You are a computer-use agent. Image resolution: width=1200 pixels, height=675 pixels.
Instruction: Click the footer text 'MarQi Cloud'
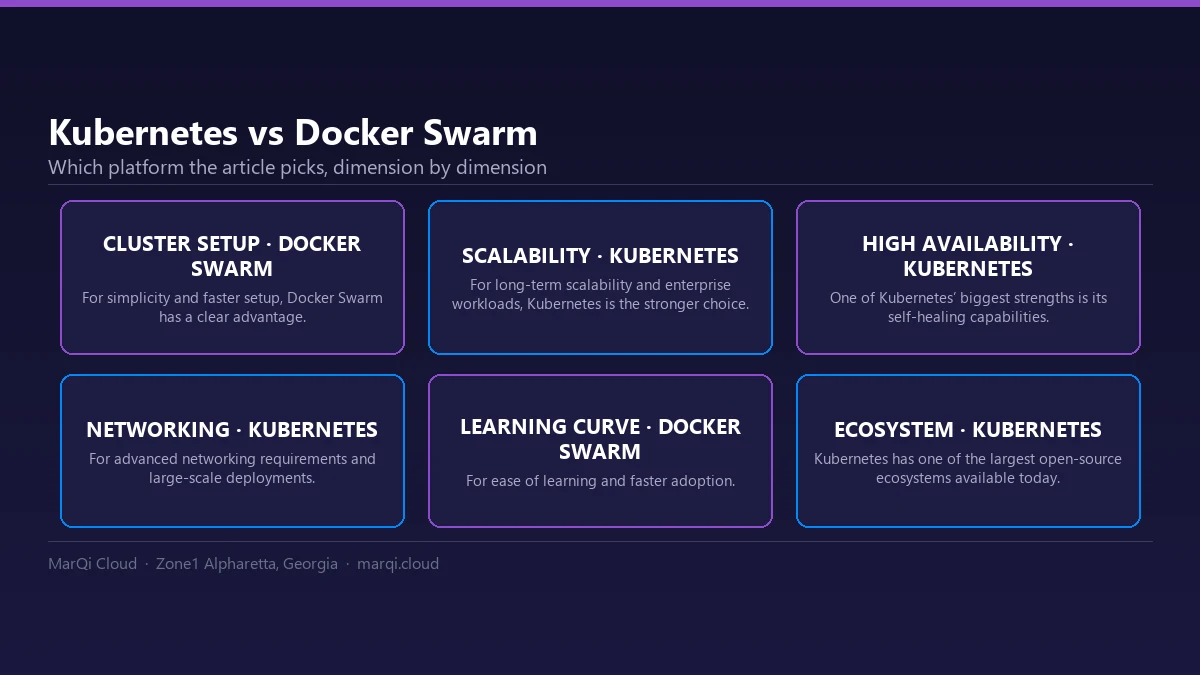(x=92, y=564)
